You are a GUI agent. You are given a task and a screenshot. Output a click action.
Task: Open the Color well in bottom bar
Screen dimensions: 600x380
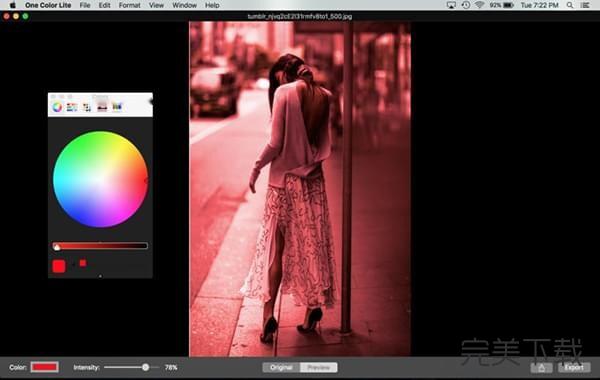(x=45, y=367)
